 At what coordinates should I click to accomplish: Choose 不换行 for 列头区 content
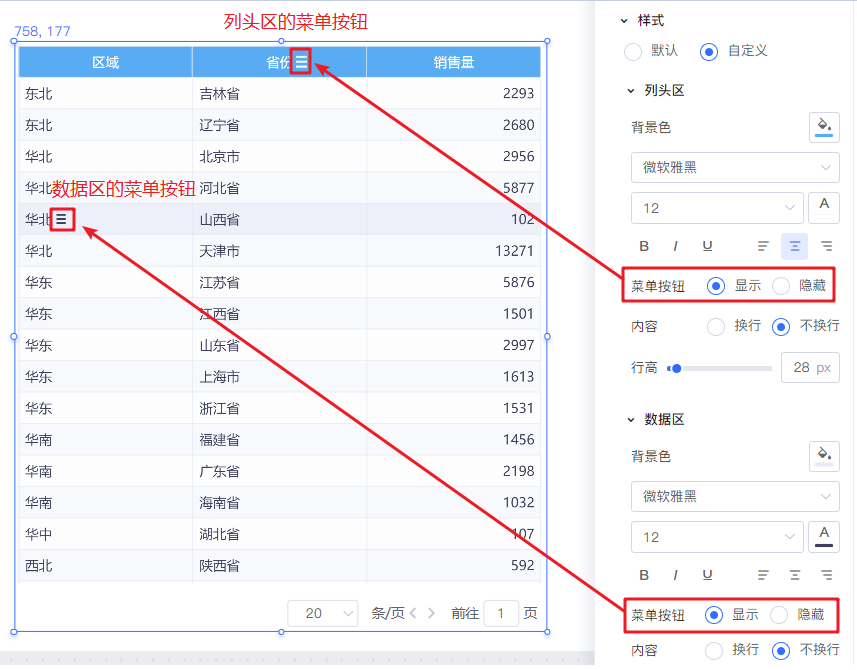point(781,327)
